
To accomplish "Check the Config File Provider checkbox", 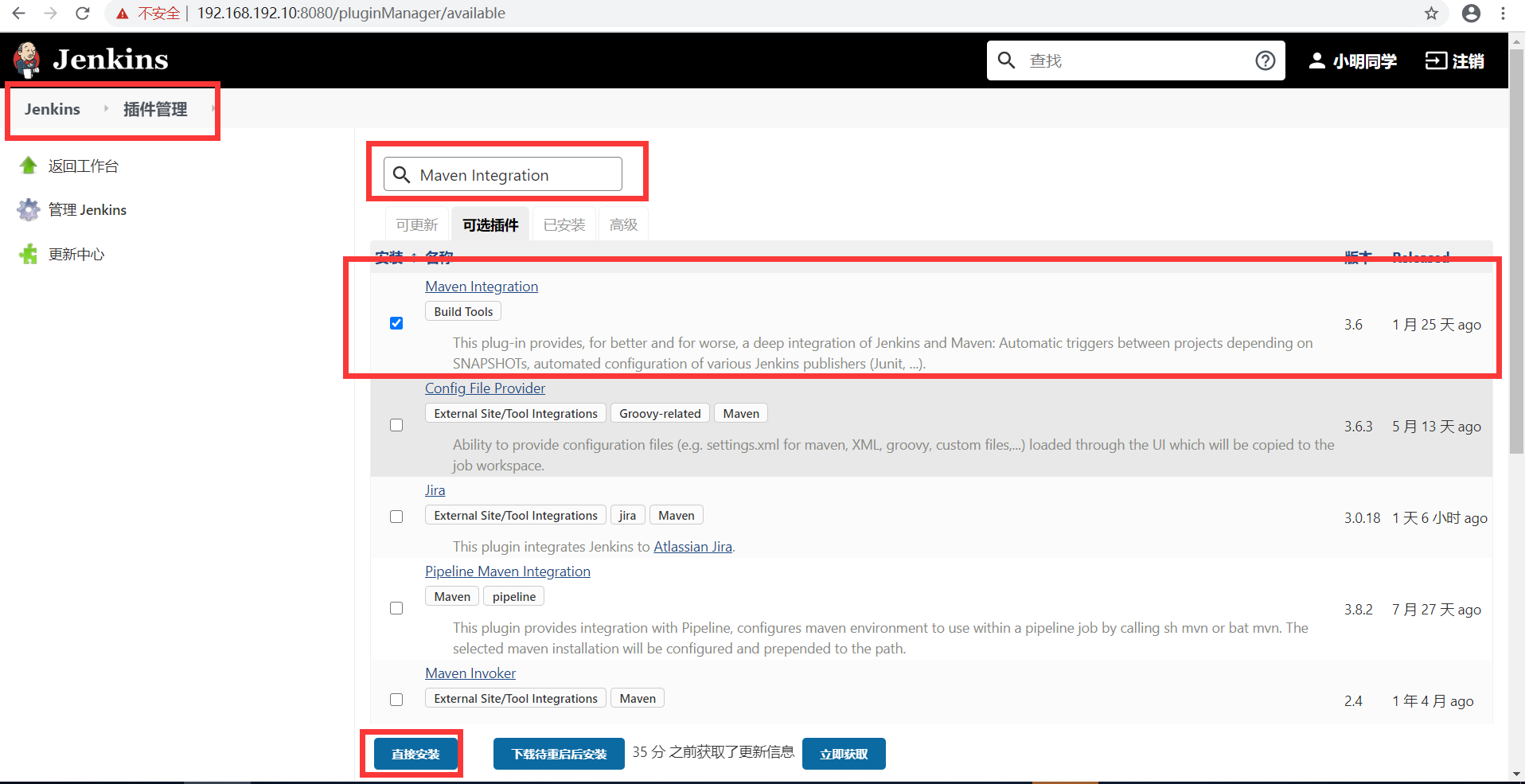I will tap(396, 425).
